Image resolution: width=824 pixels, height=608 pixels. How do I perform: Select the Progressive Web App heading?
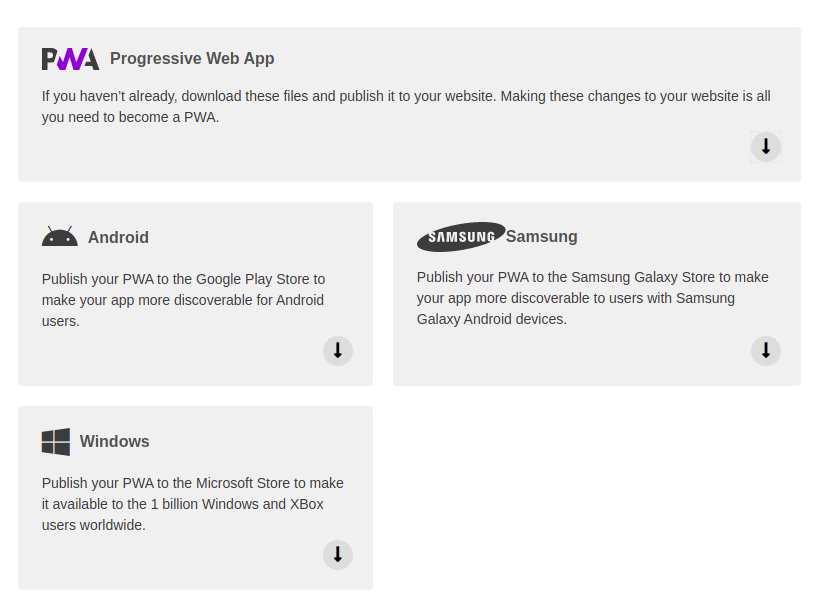[192, 58]
